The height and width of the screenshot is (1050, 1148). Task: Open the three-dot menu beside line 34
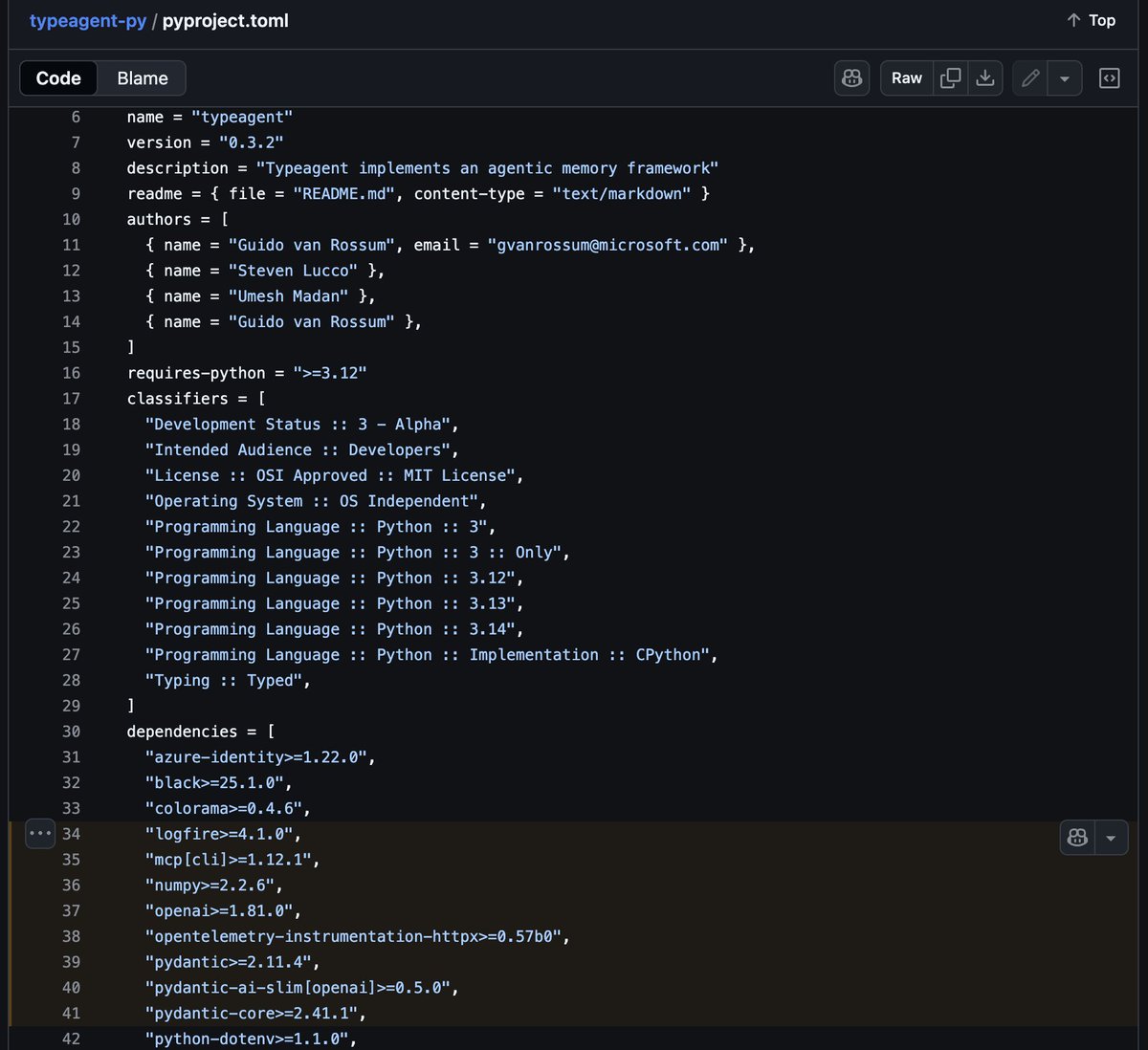click(x=39, y=834)
